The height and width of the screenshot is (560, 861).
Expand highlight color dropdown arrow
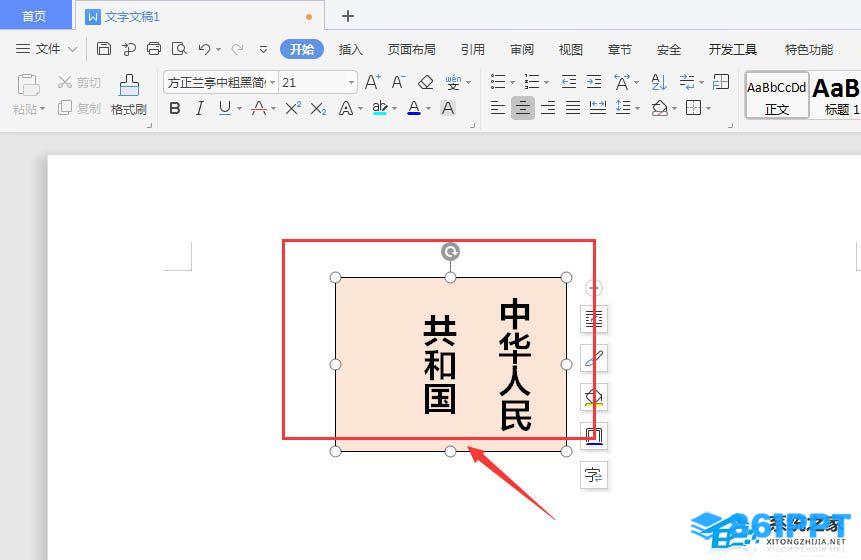tap(394, 109)
